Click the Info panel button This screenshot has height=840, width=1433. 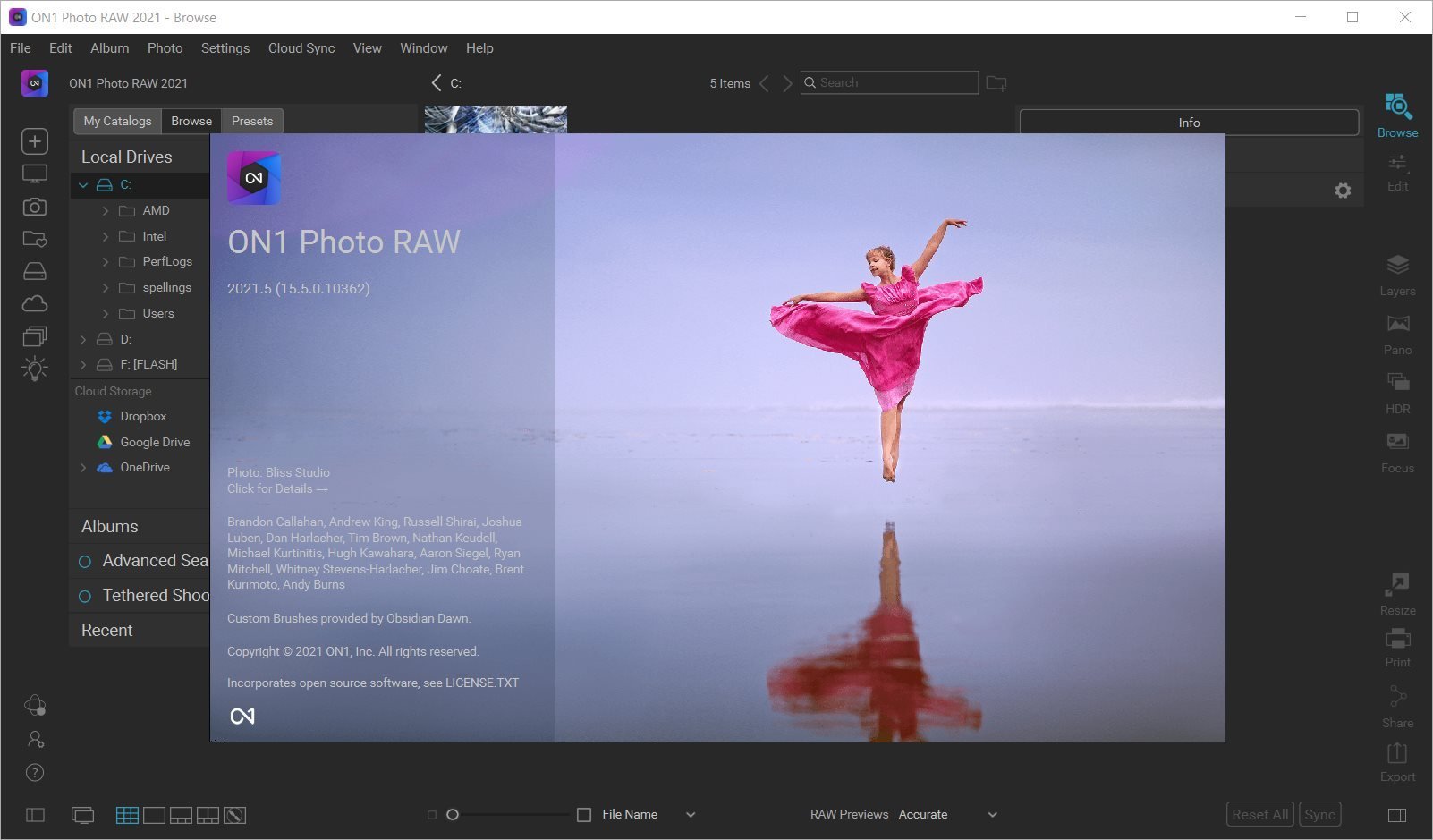[1189, 123]
